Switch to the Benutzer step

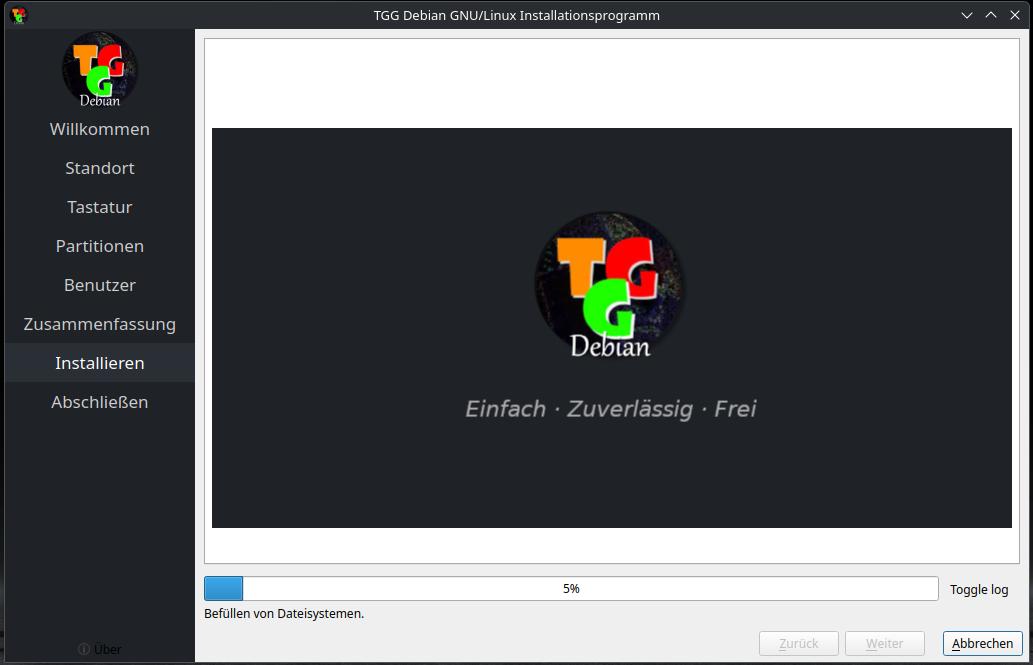(x=100, y=285)
